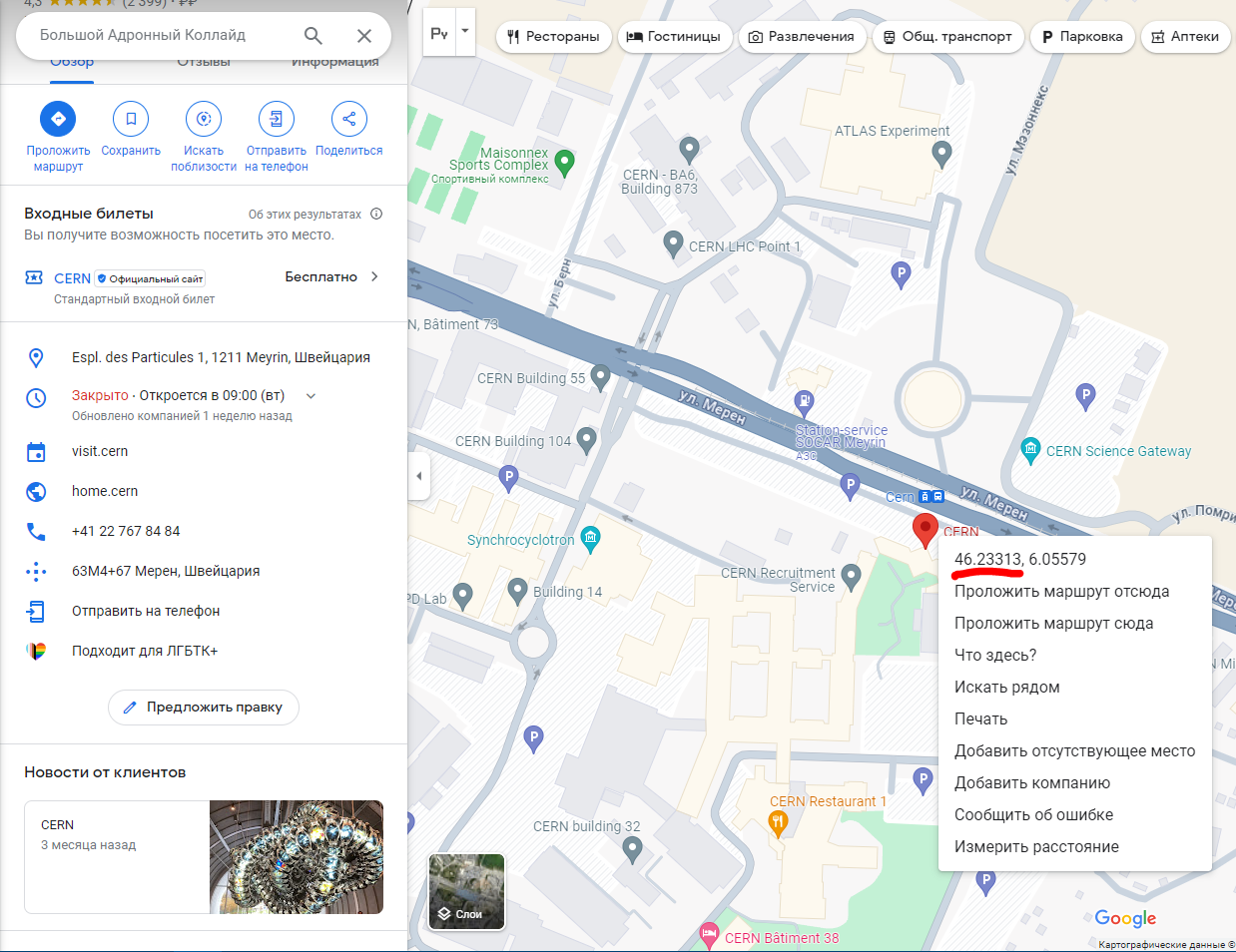Screen dimensions: 1236x952
Task: Click the 'Парковка' filter chip
Action: point(1082,37)
